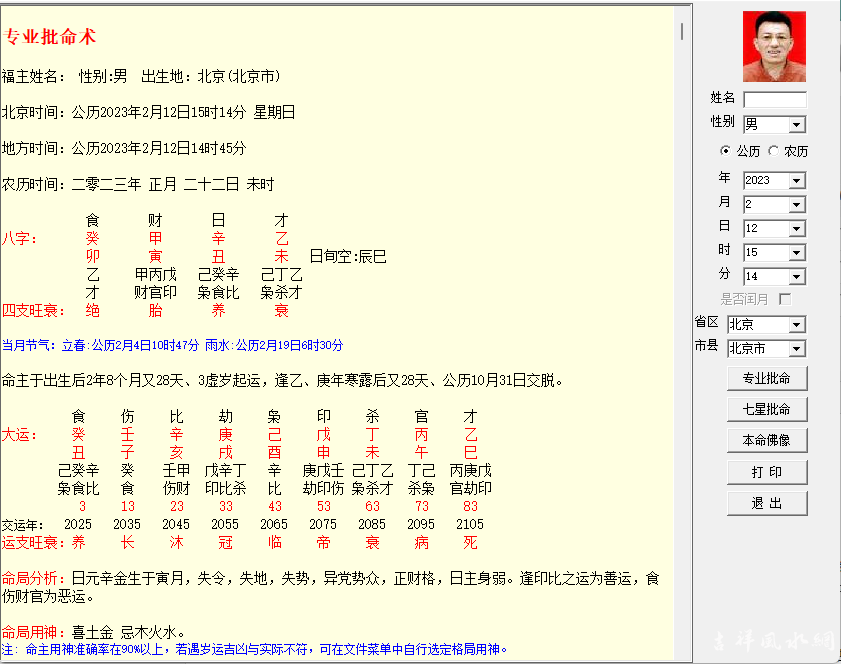
Task: Expand the 时 hour dropdown showing 15
Action: coord(797,253)
